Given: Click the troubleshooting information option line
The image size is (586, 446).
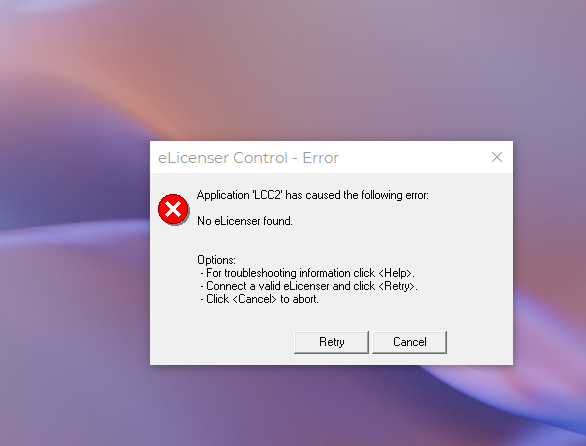Looking at the screenshot, I should [x=308, y=273].
